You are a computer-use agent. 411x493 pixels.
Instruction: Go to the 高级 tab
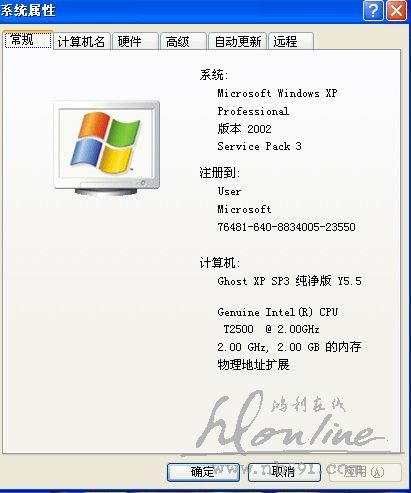tap(183, 42)
